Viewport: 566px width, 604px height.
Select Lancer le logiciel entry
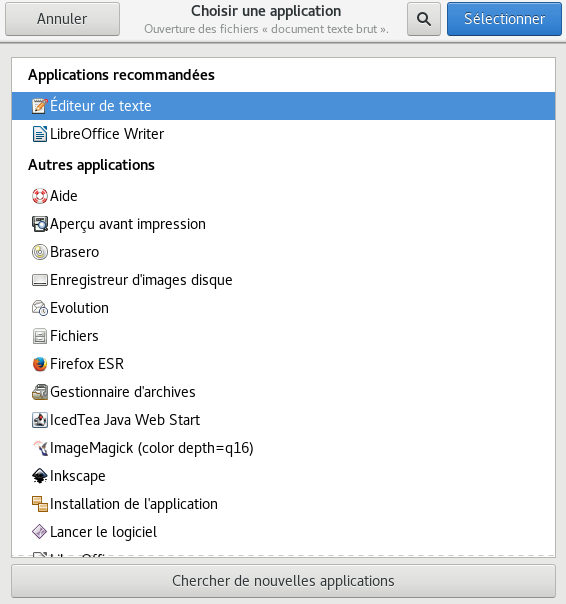[x=283, y=532]
